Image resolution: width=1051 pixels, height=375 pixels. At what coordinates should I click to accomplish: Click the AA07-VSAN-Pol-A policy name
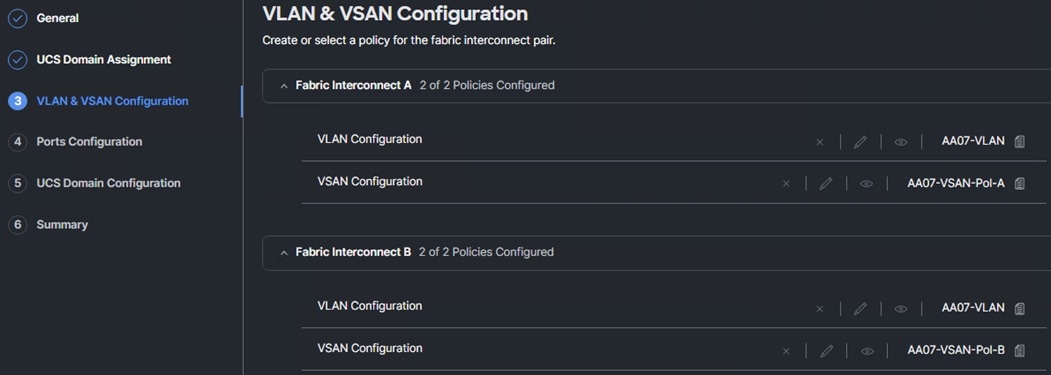(x=956, y=184)
